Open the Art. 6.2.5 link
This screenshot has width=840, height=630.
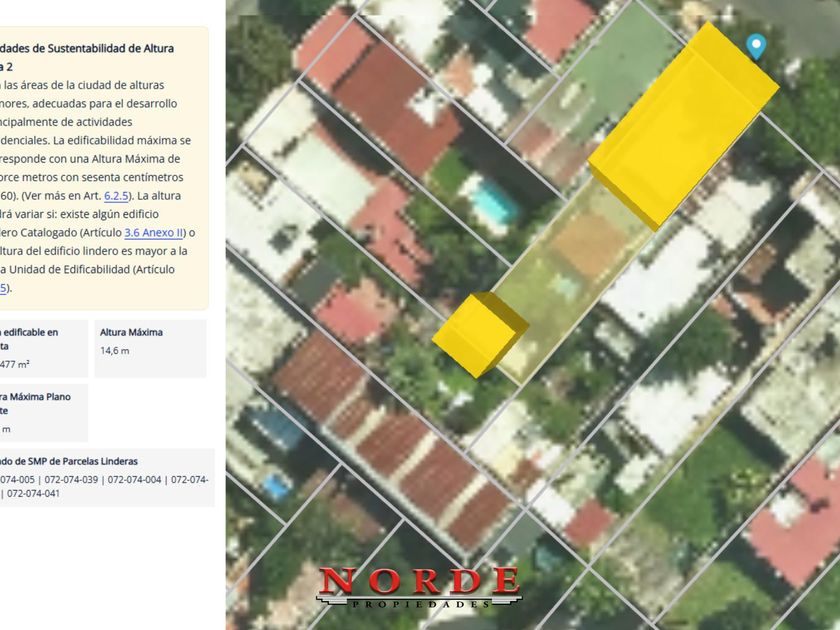[x=116, y=196]
